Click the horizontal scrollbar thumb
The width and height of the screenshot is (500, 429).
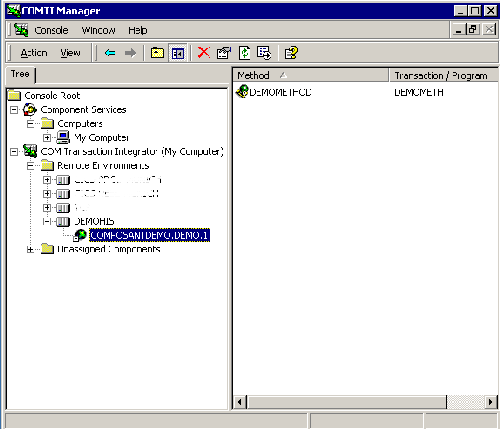[x=347, y=402]
